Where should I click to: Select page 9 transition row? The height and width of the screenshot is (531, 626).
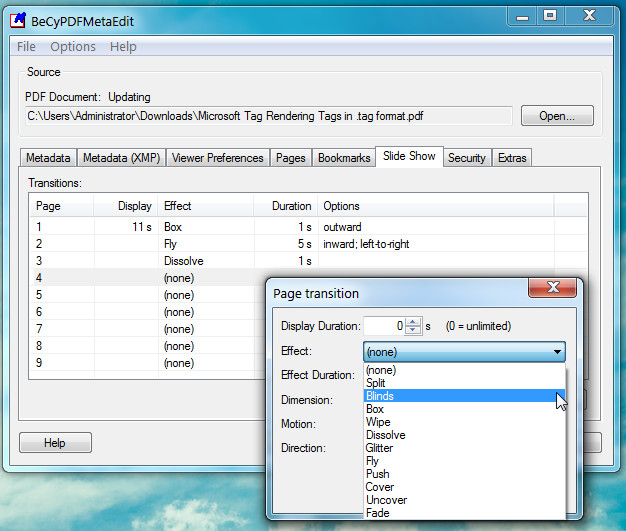[x=148, y=363]
